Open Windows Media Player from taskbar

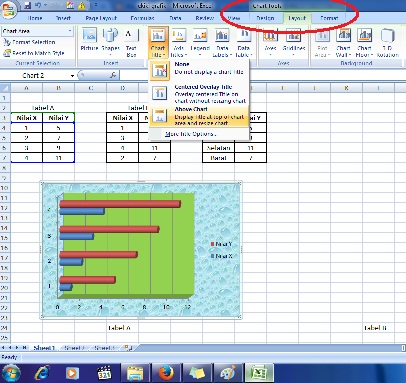pos(72,373)
